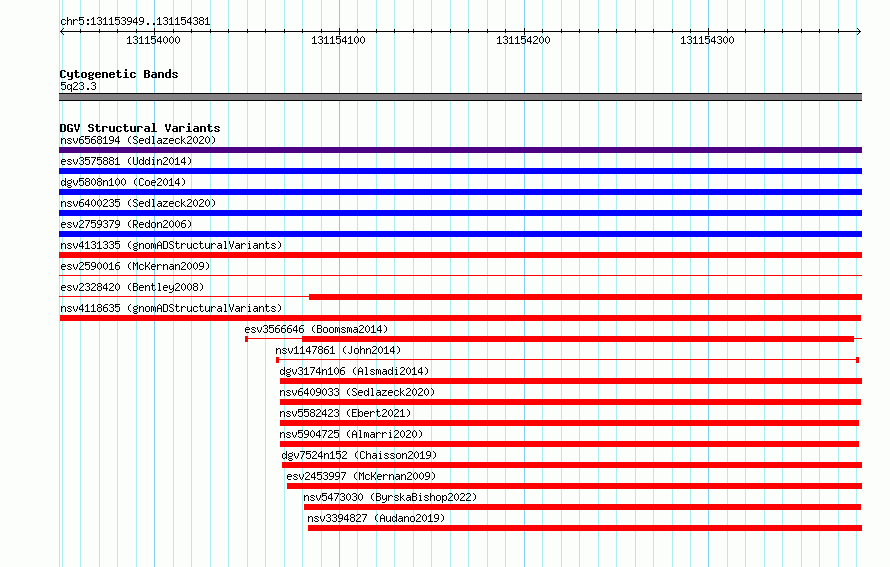The image size is (890, 567).
Task: Click the 131154000 ruler position
Action: [153, 40]
